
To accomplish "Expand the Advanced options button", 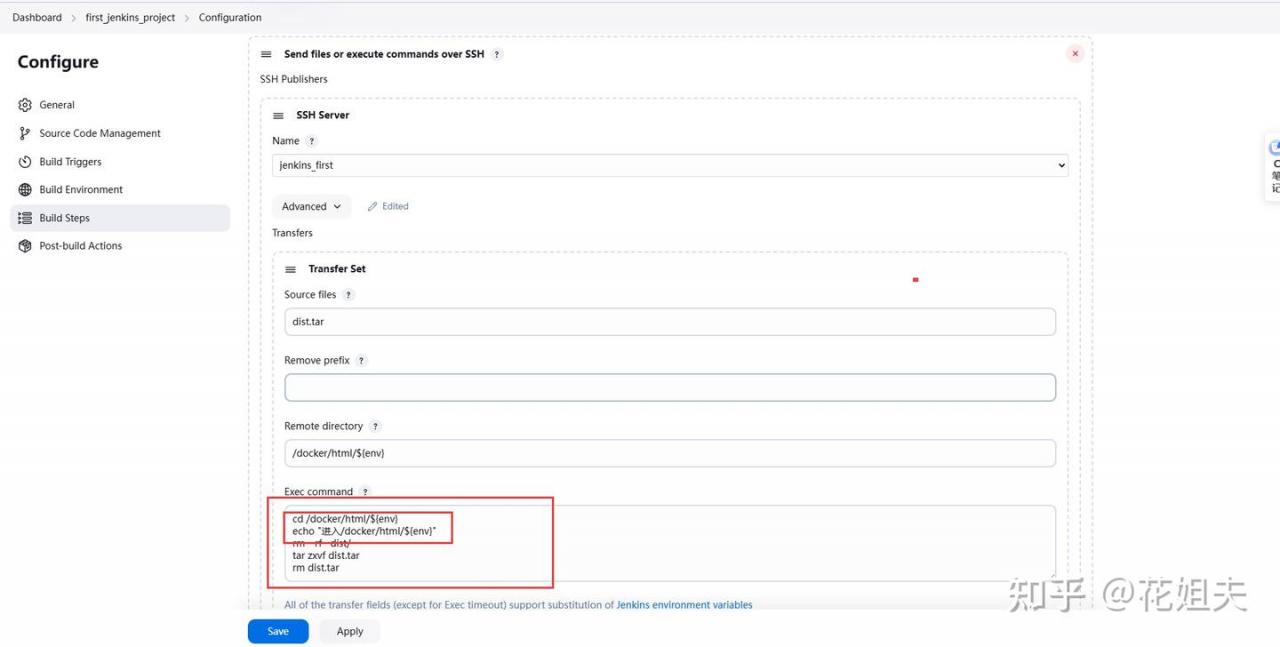I will pos(311,207).
